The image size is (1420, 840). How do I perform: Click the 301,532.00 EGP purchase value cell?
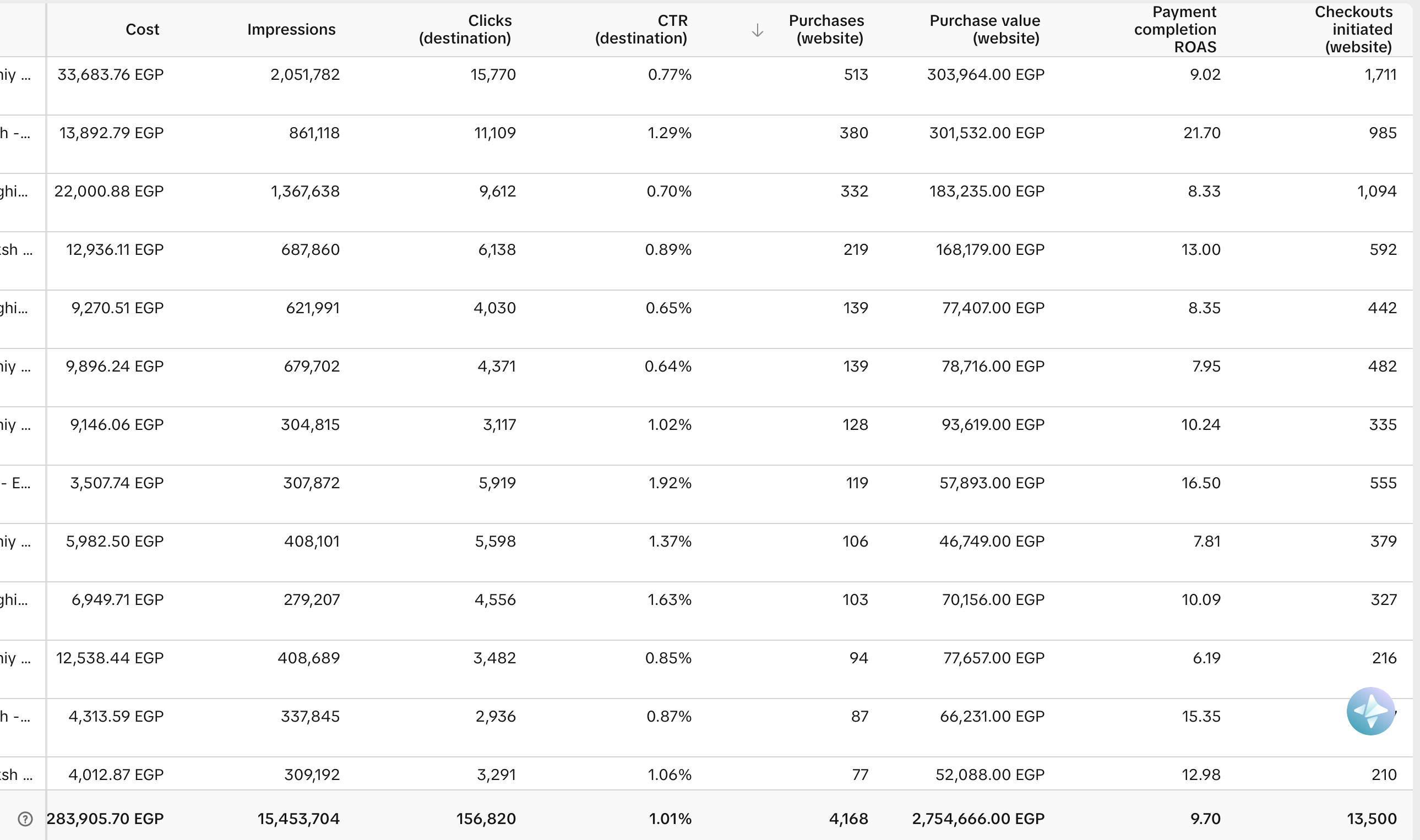click(x=986, y=133)
